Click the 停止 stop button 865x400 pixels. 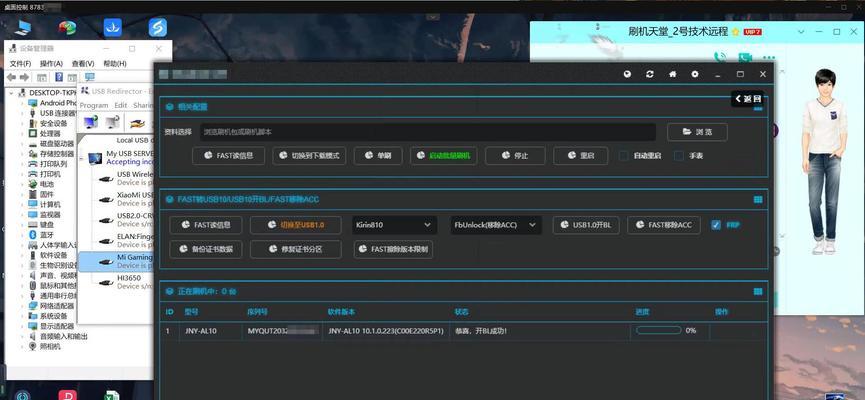[x=515, y=156]
